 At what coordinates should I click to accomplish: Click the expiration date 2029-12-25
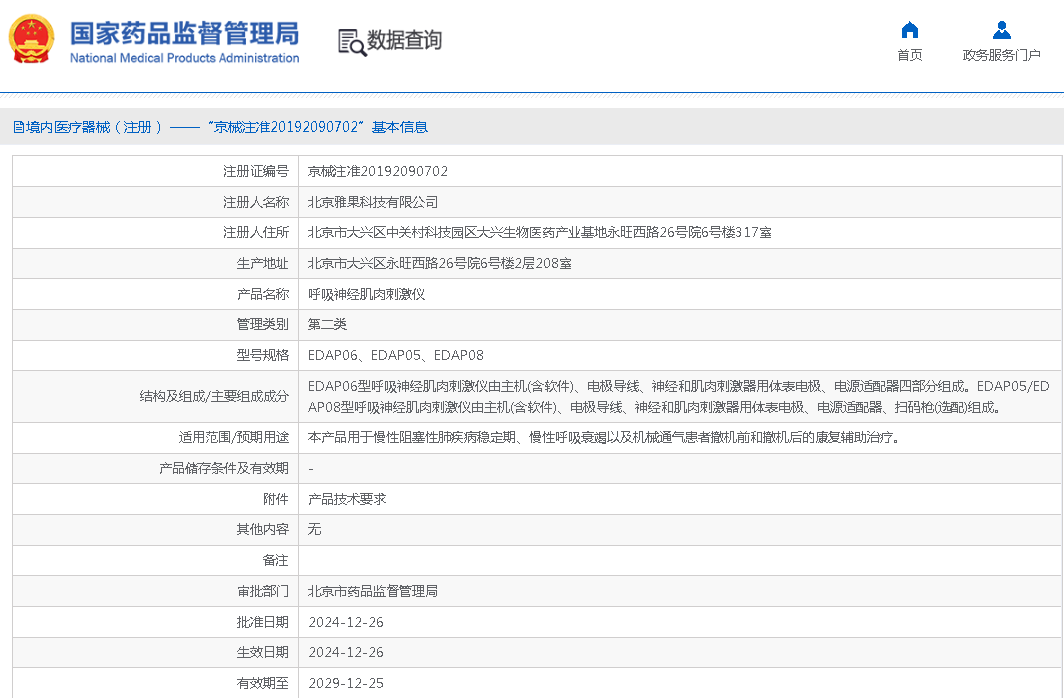click(346, 684)
